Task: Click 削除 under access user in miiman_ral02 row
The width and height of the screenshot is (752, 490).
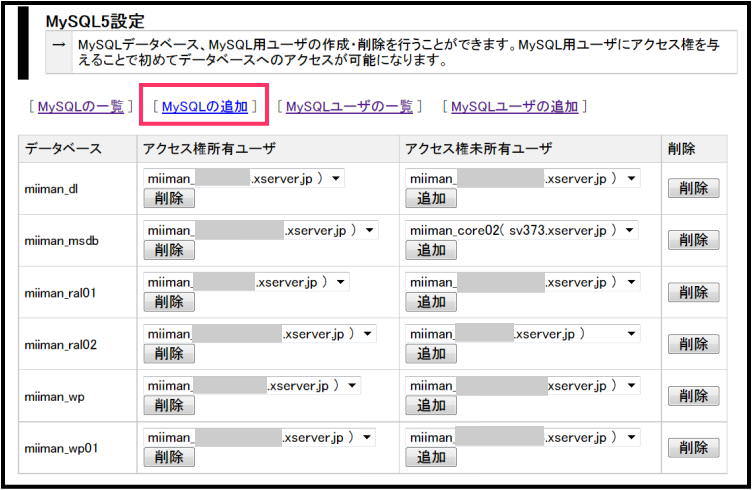Action: pos(169,353)
